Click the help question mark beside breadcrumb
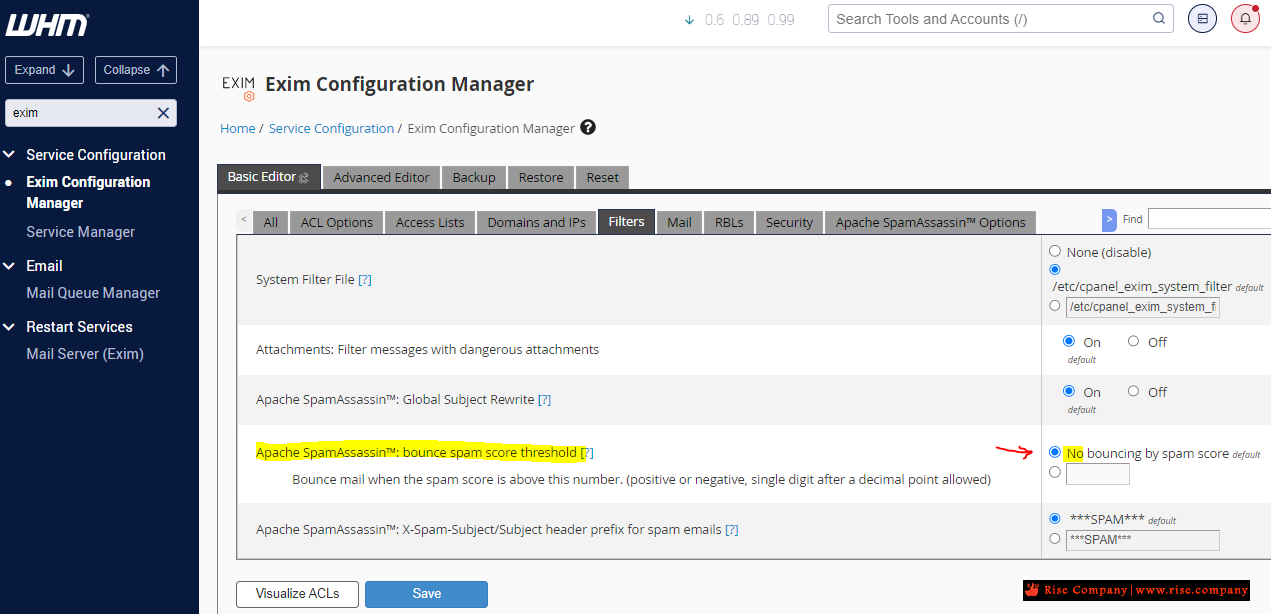The height and width of the screenshot is (614, 1271). (588, 127)
